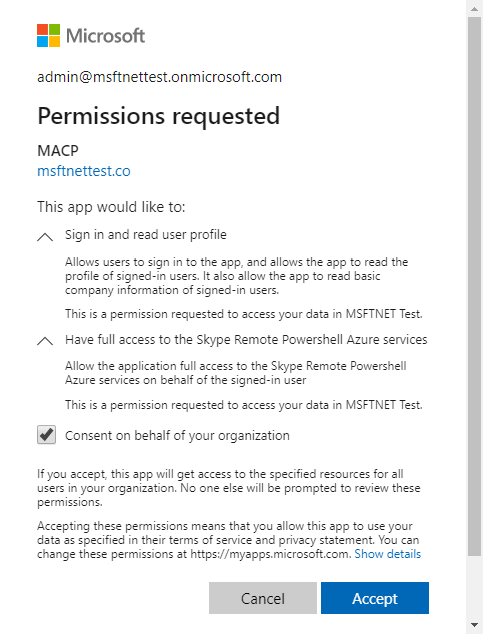The width and height of the screenshot is (483, 634).
Task: Open the msftnettest.co publisher link
Action: [x=84, y=171]
